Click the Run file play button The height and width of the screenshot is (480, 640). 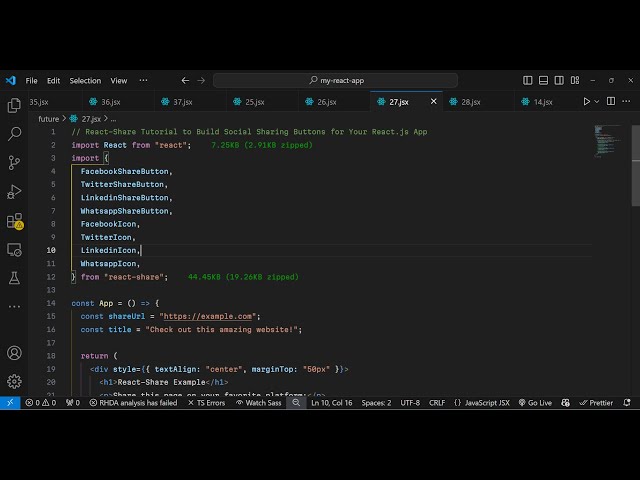click(587, 101)
